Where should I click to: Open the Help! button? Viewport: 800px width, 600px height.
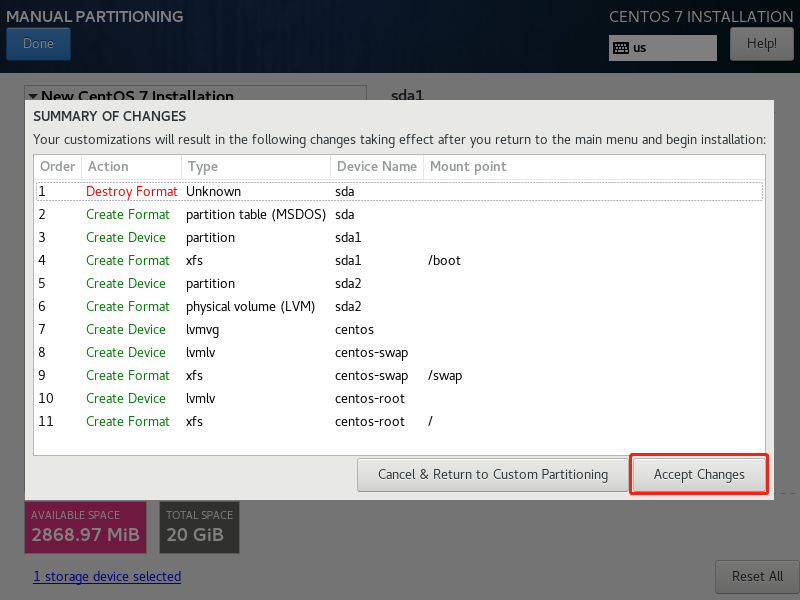coord(762,44)
